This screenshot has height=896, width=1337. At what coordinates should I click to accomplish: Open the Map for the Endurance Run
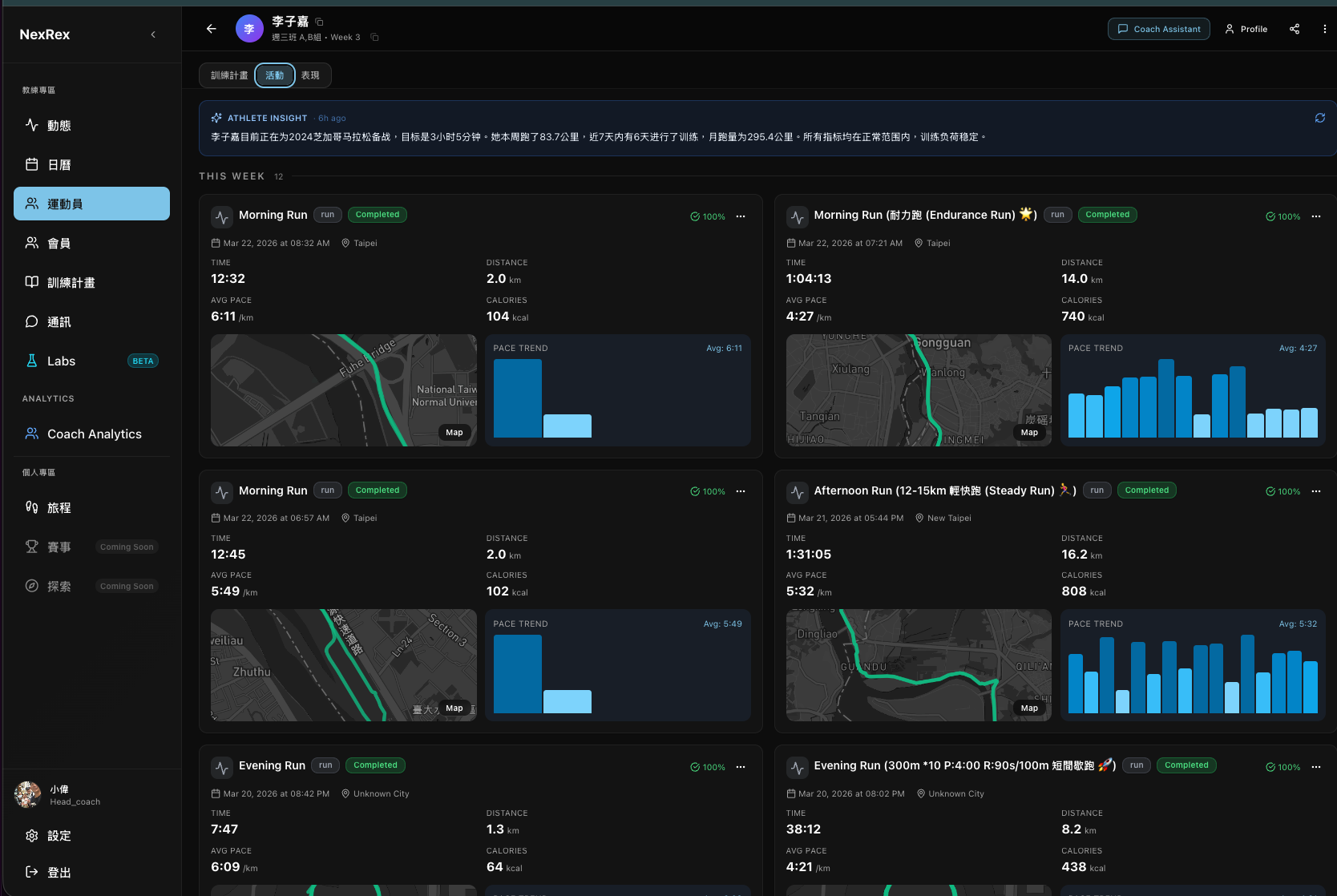pyautogui.click(x=1029, y=432)
